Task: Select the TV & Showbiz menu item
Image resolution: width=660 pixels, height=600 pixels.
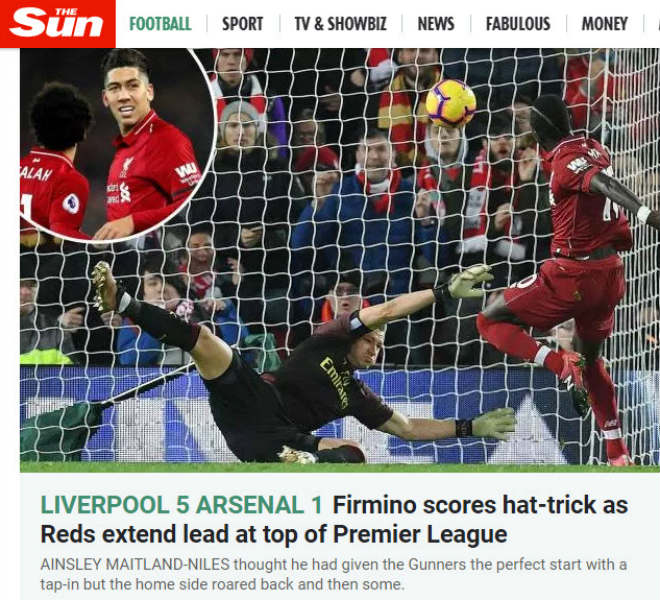Action: coord(341,24)
